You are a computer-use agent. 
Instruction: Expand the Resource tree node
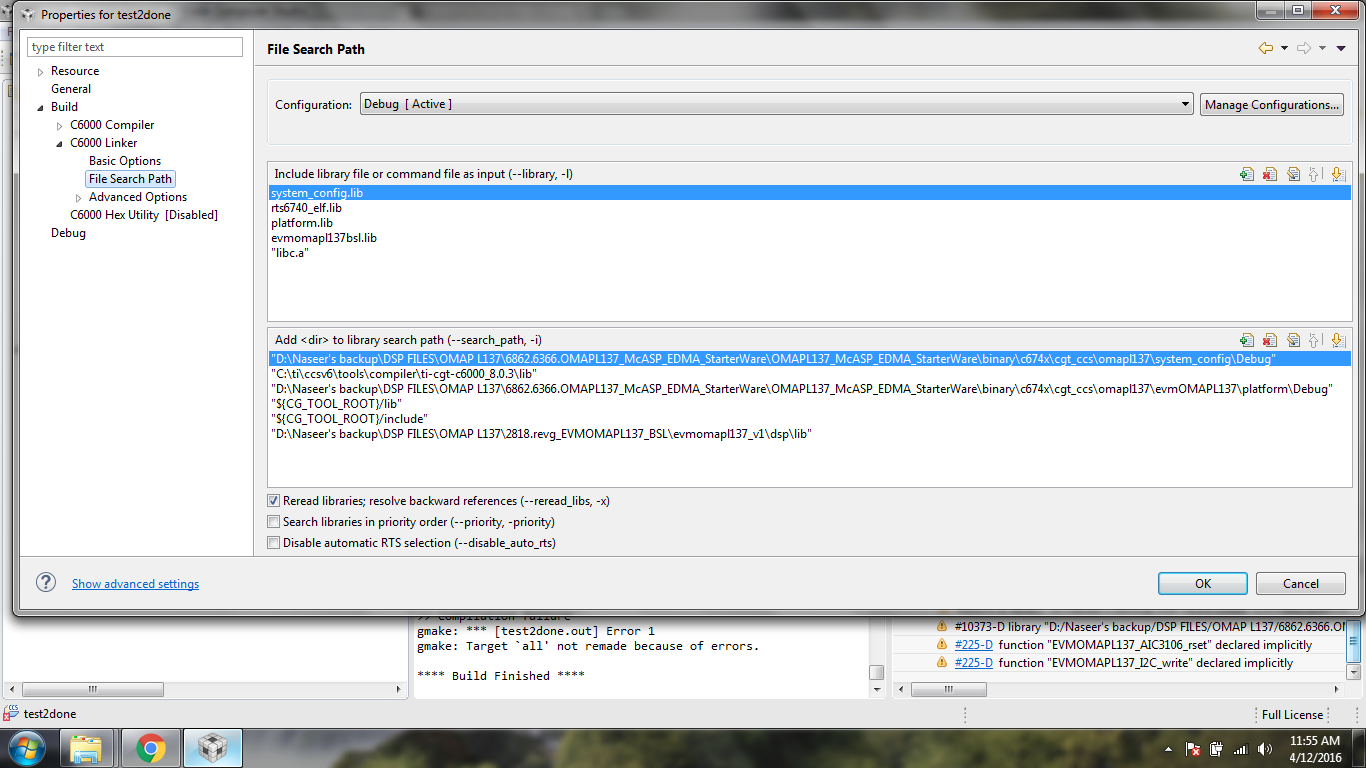point(41,71)
